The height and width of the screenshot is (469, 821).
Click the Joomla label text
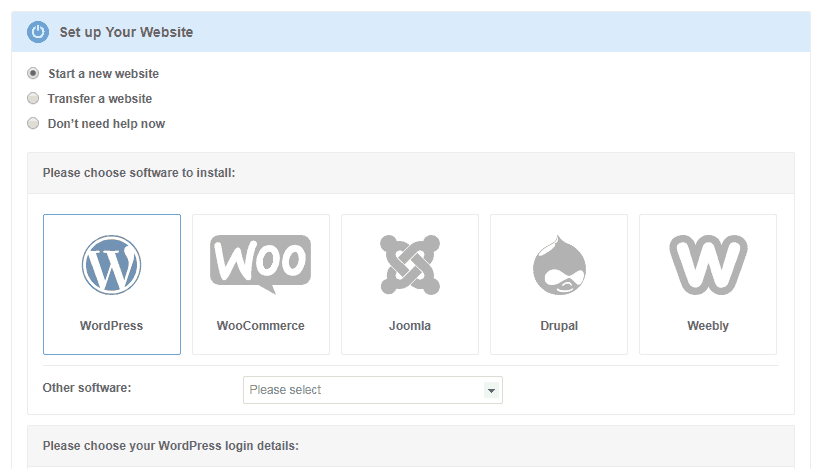(x=410, y=326)
